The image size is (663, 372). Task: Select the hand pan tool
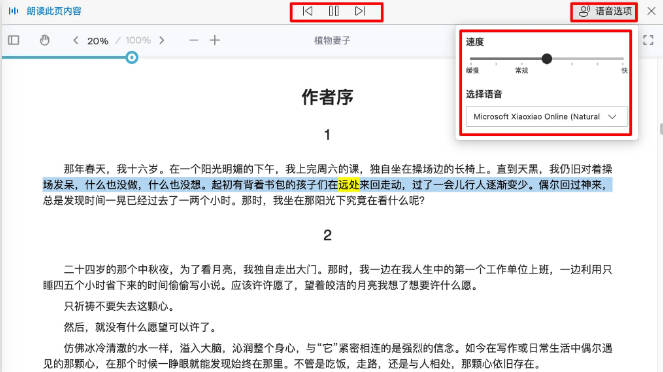coord(44,40)
